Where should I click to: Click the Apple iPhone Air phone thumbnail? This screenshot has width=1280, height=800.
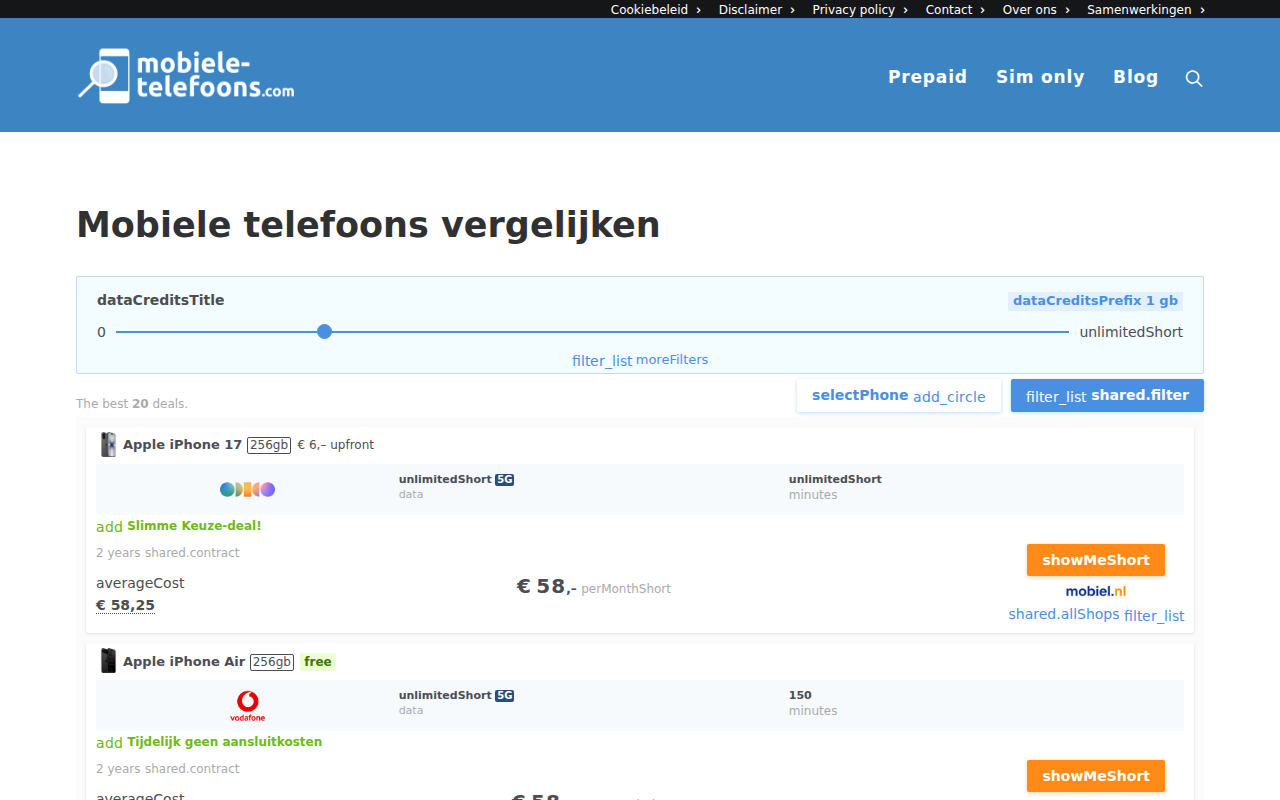(108, 661)
